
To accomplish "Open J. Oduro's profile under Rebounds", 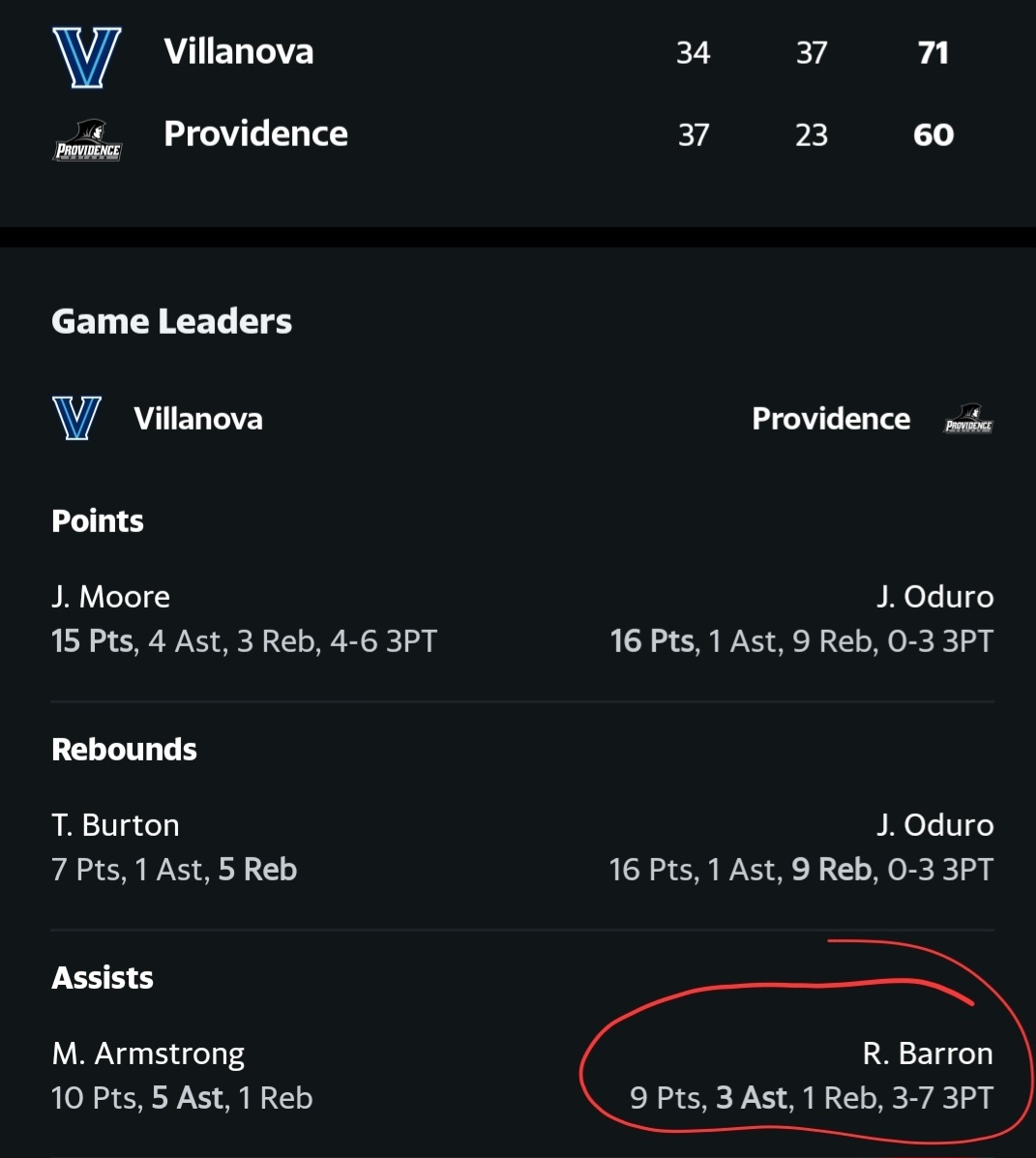I will pos(934,825).
